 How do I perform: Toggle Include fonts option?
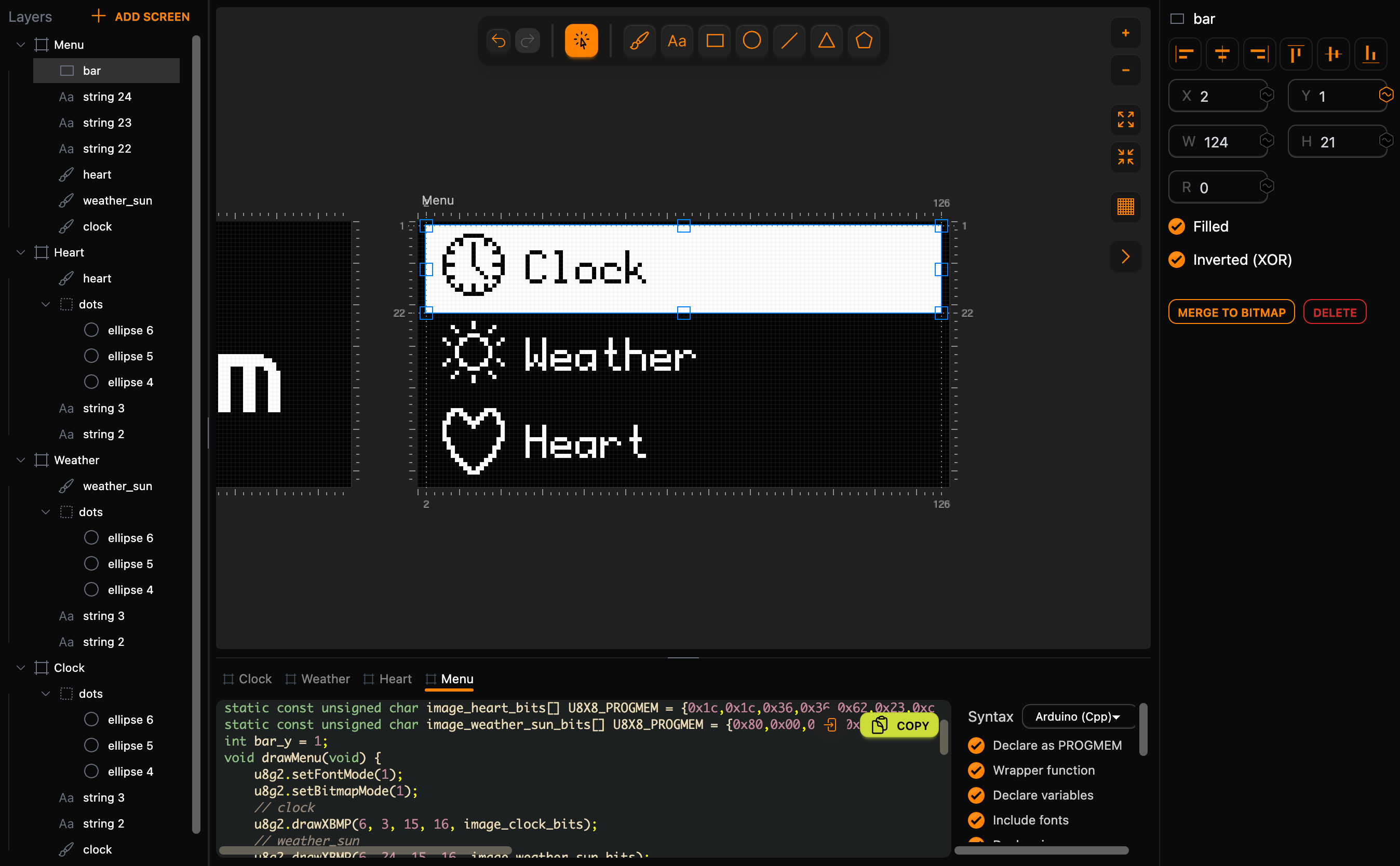pyautogui.click(x=976, y=820)
